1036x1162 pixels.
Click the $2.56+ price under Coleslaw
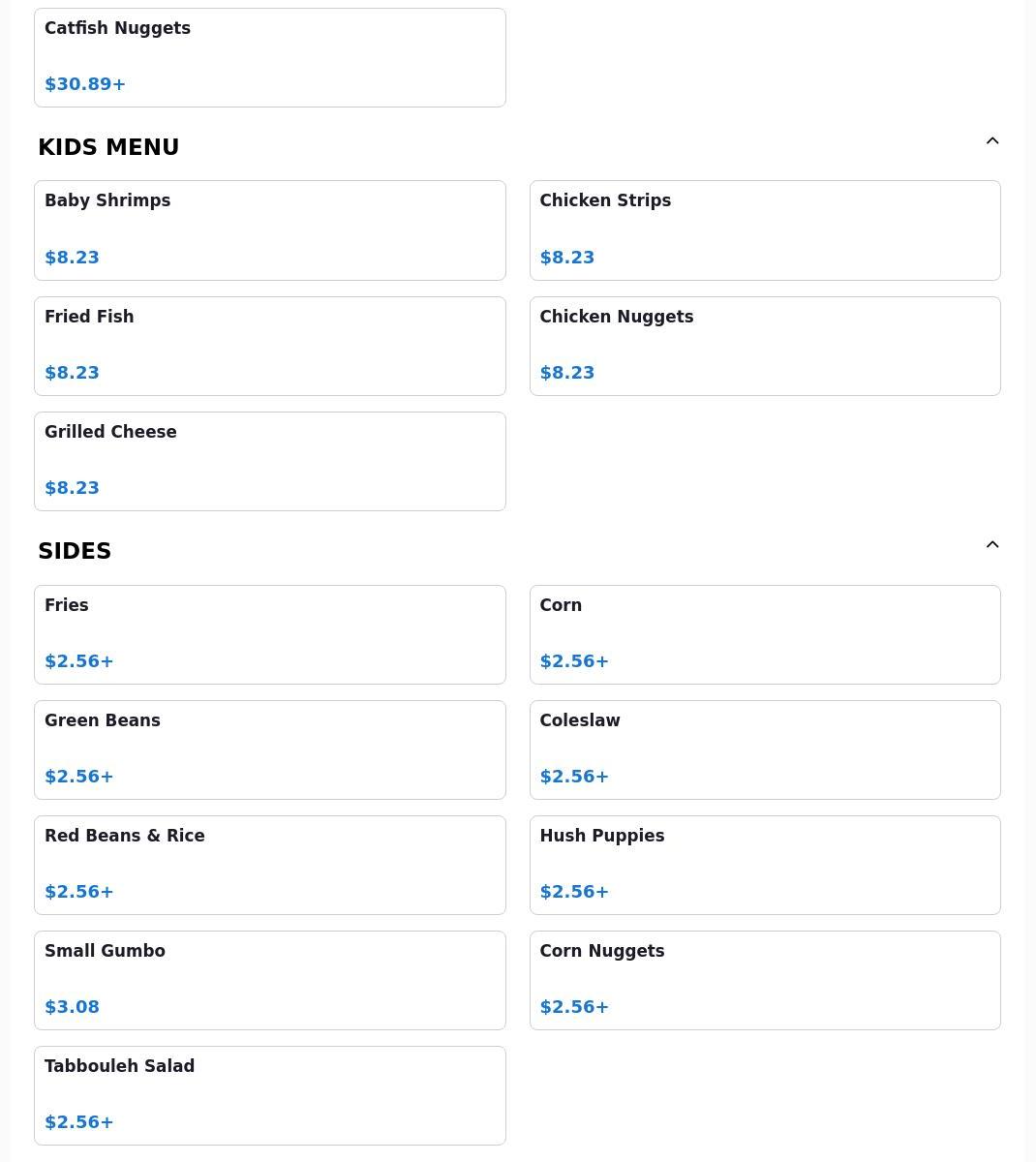574,777
